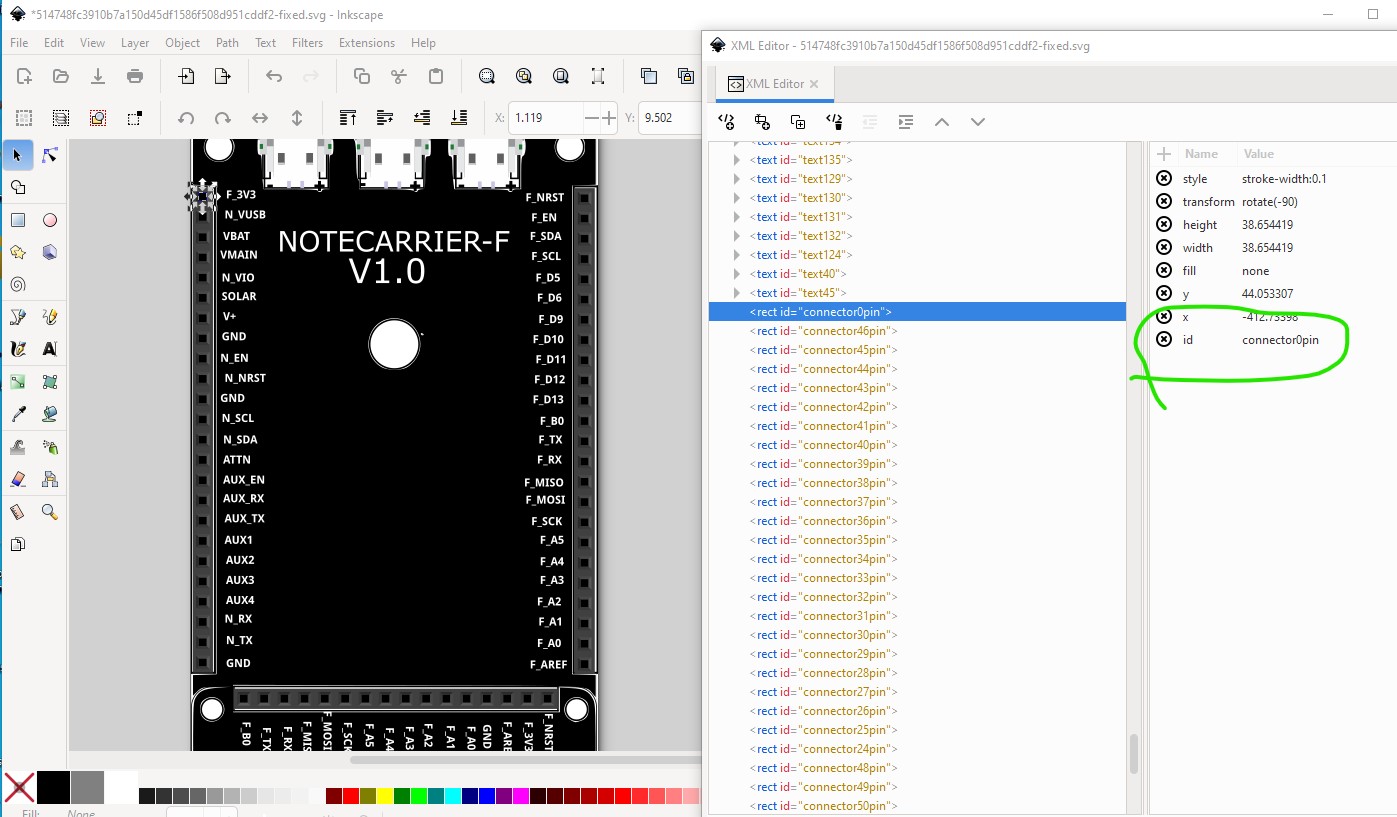Select the Gradient tool
This screenshot has height=817, width=1397.
(x=18, y=382)
